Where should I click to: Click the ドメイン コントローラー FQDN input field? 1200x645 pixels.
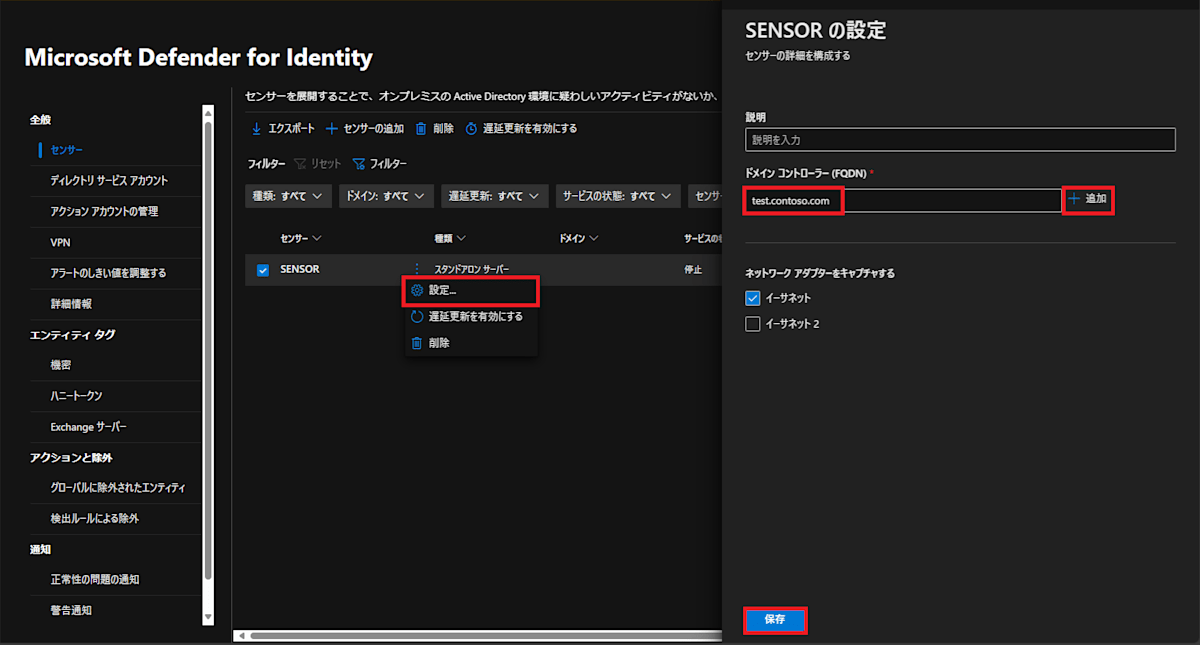[903, 200]
